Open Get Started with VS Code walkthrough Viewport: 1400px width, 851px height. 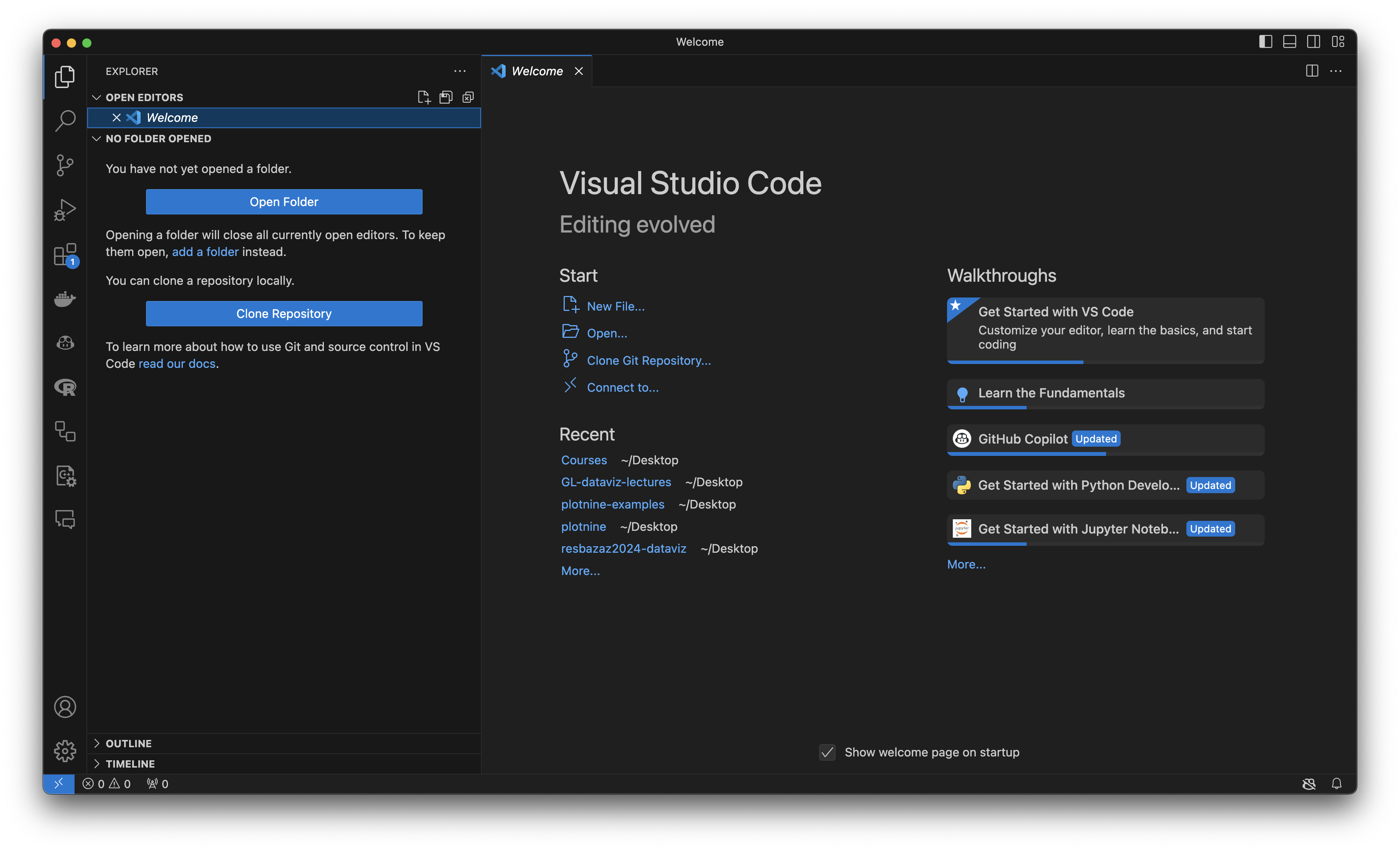pos(1105,330)
